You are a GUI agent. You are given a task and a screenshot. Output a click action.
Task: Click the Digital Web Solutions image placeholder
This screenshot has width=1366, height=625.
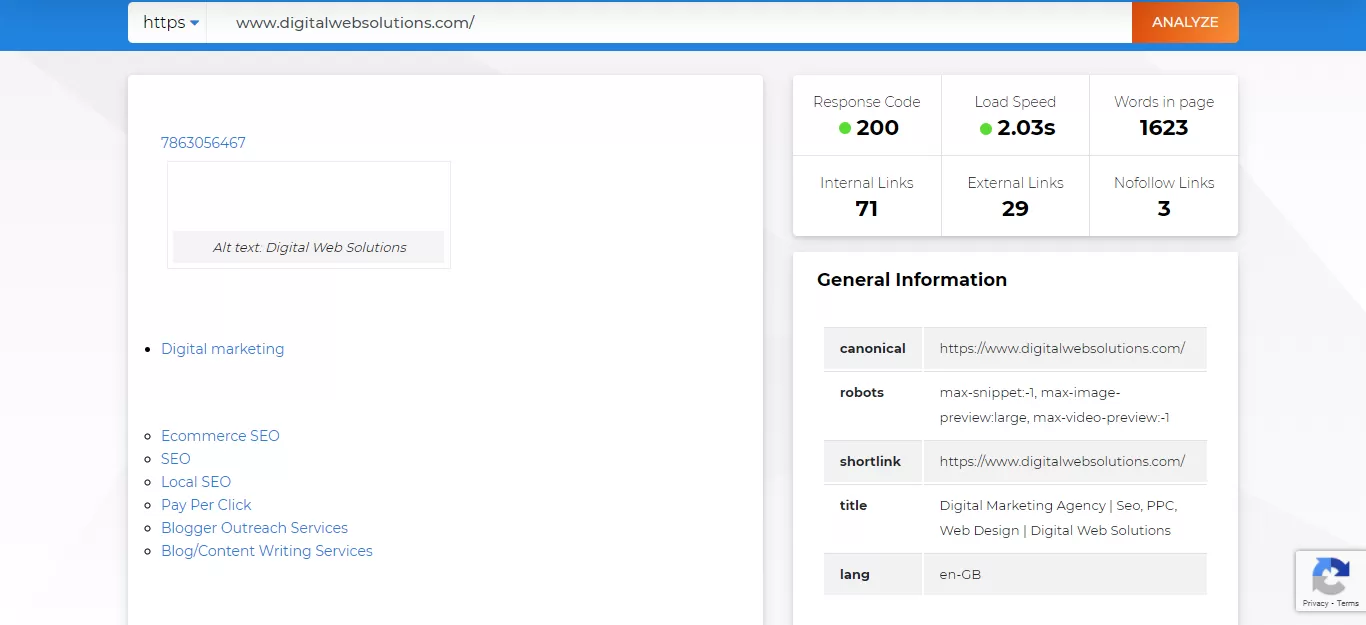(309, 214)
